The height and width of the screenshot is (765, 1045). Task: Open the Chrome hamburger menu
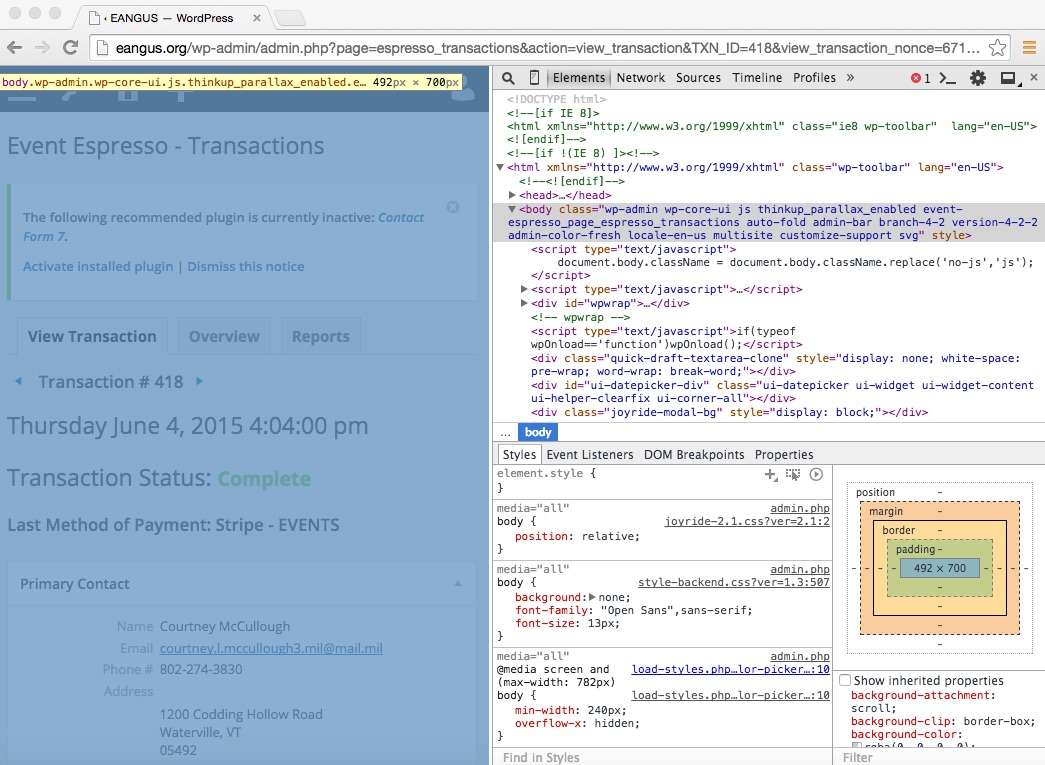(1029, 47)
